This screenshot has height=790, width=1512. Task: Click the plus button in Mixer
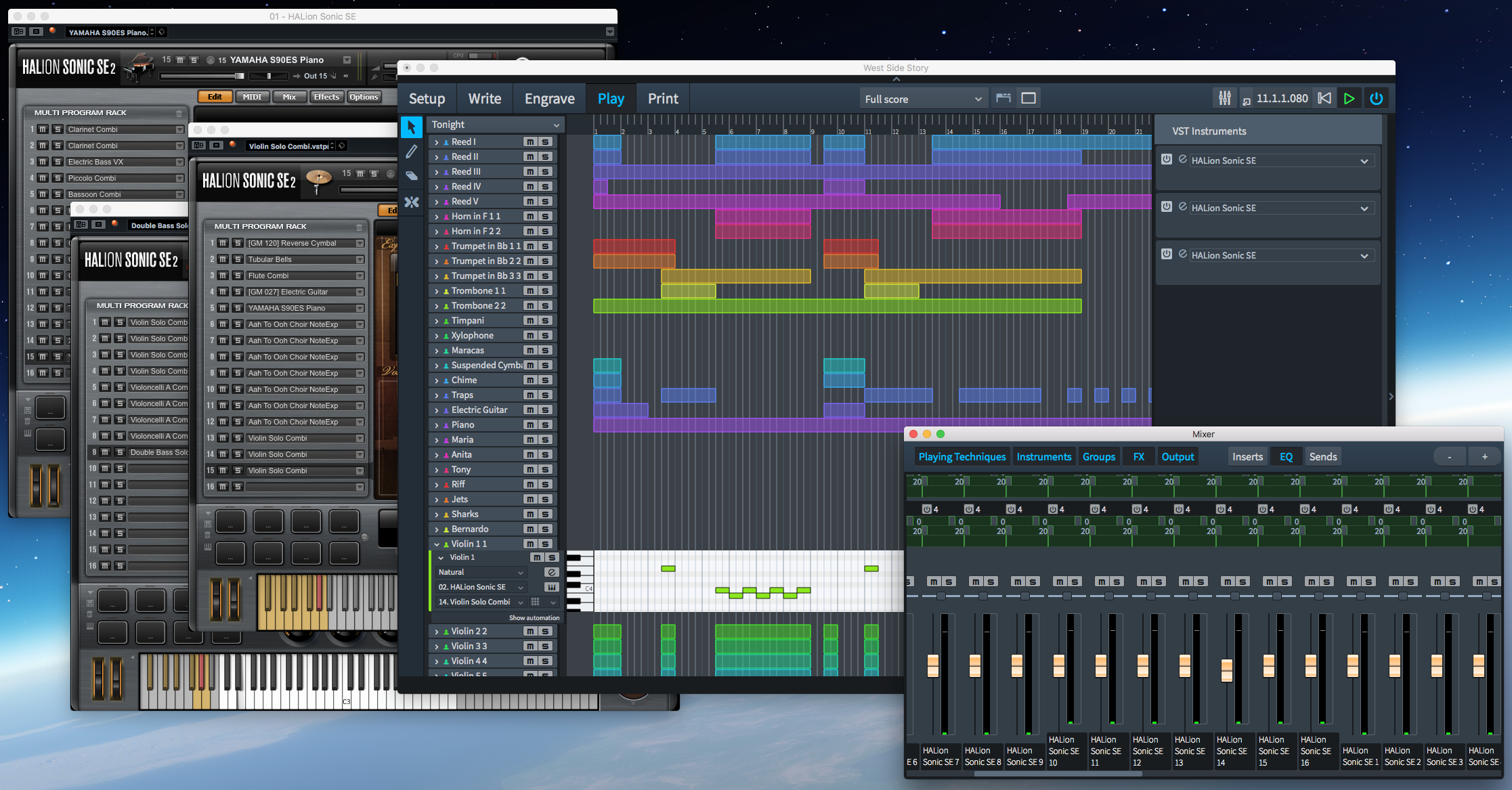[x=1485, y=457]
